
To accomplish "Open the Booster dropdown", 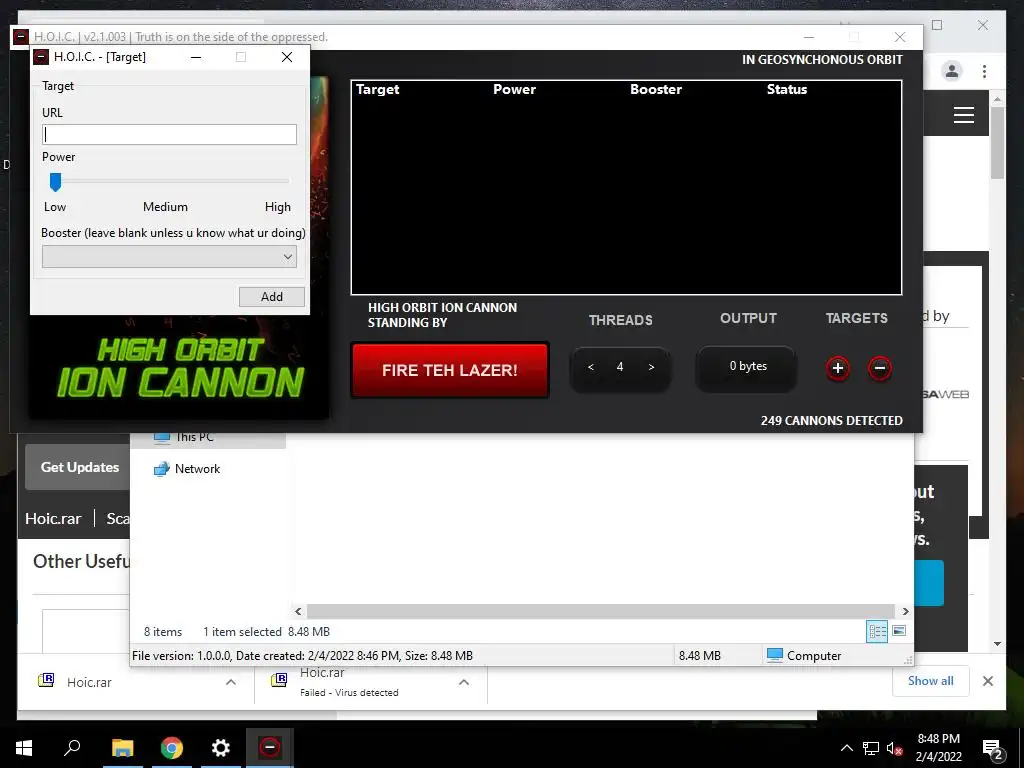I will 169,257.
